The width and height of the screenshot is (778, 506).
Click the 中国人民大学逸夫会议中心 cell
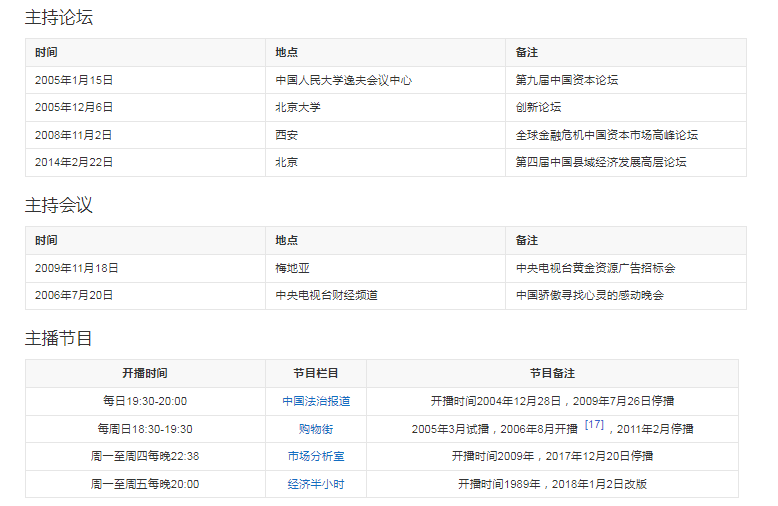coord(343,80)
